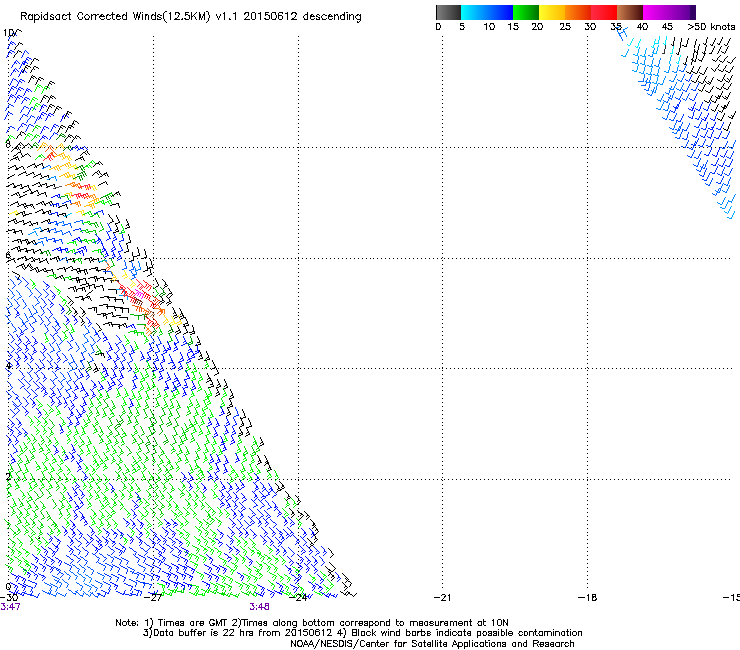Click the '8' latitude axis label

(8, 144)
